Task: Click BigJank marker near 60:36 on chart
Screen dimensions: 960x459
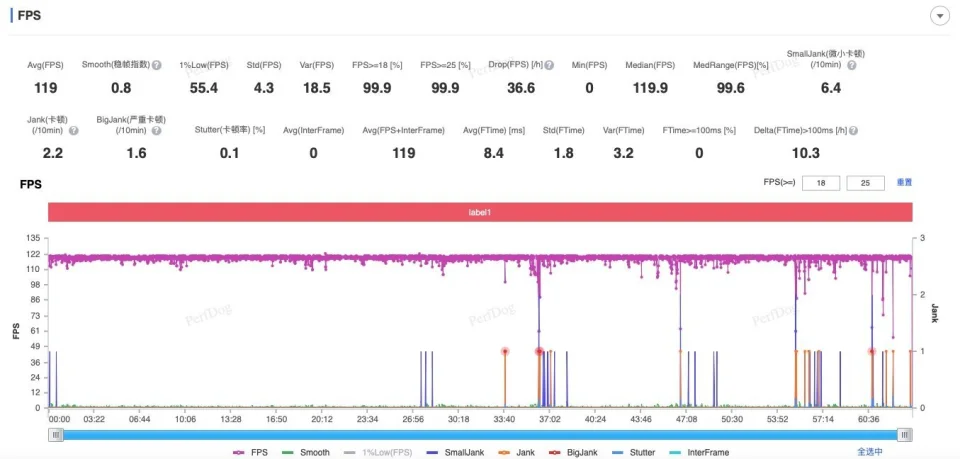Action: (x=872, y=351)
